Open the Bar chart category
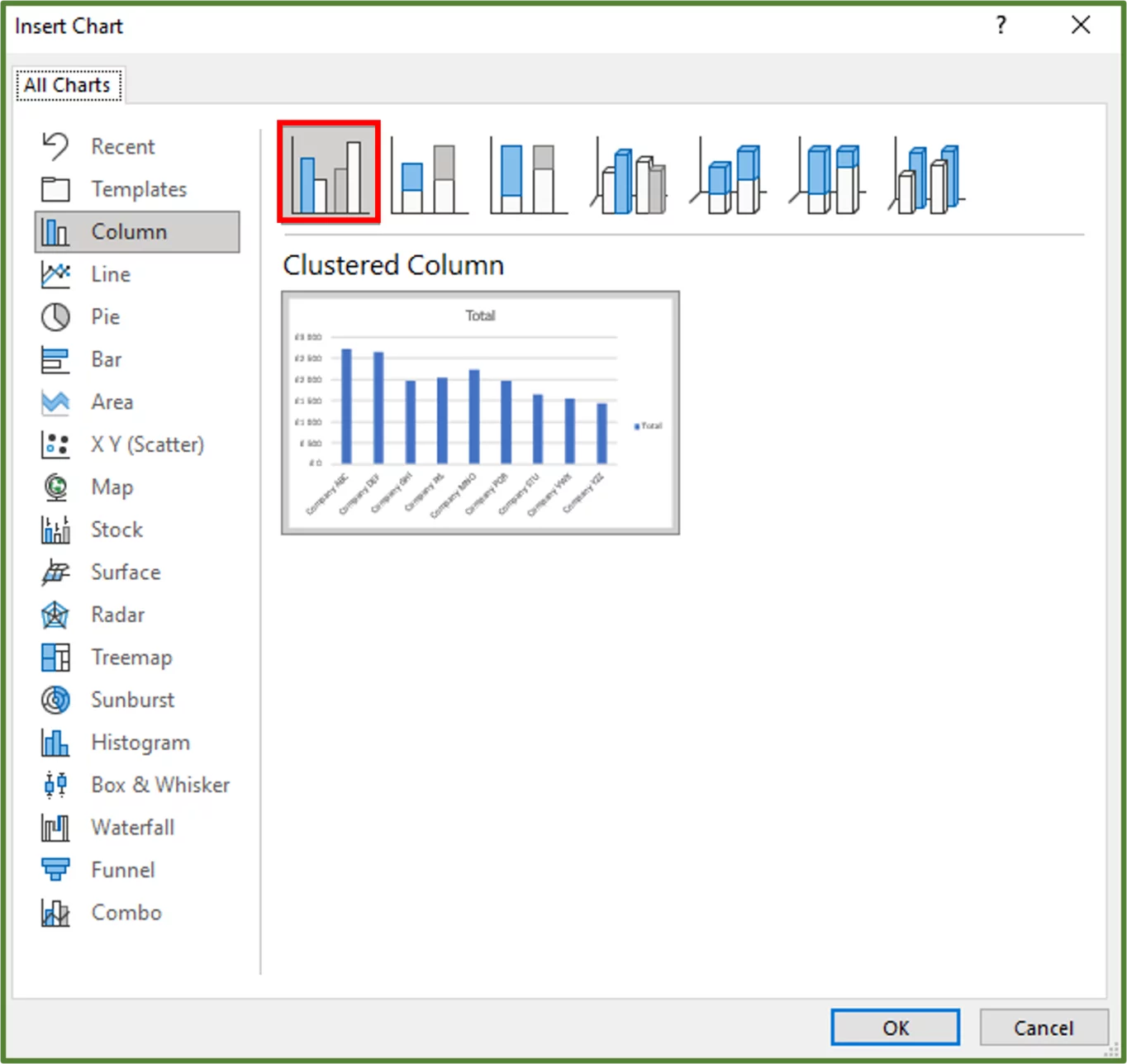 [107, 359]
